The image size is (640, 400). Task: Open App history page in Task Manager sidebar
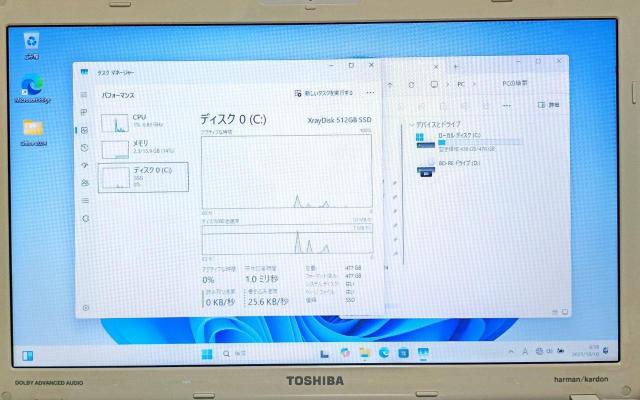point(84,148)
